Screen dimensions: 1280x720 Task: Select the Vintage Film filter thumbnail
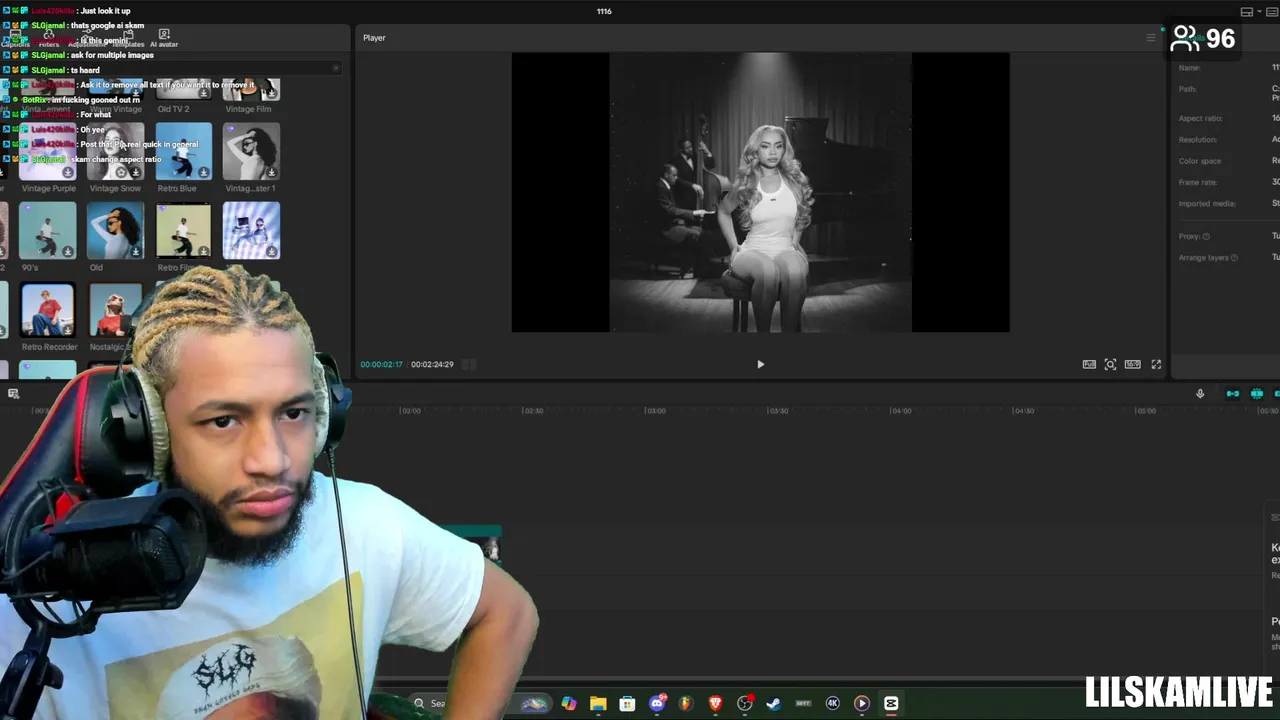(251, 90)
